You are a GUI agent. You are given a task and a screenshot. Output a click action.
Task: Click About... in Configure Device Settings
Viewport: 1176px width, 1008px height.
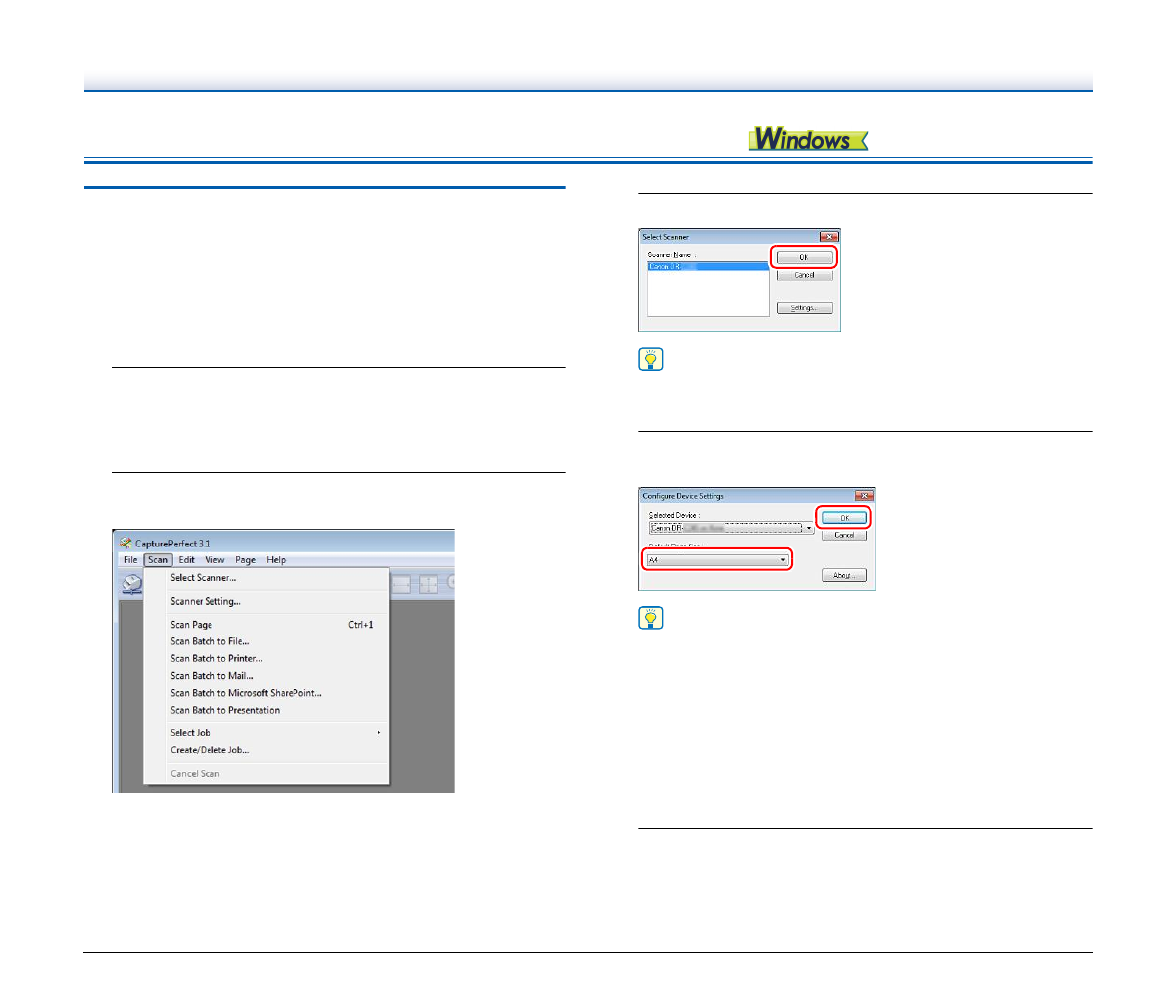843,575
